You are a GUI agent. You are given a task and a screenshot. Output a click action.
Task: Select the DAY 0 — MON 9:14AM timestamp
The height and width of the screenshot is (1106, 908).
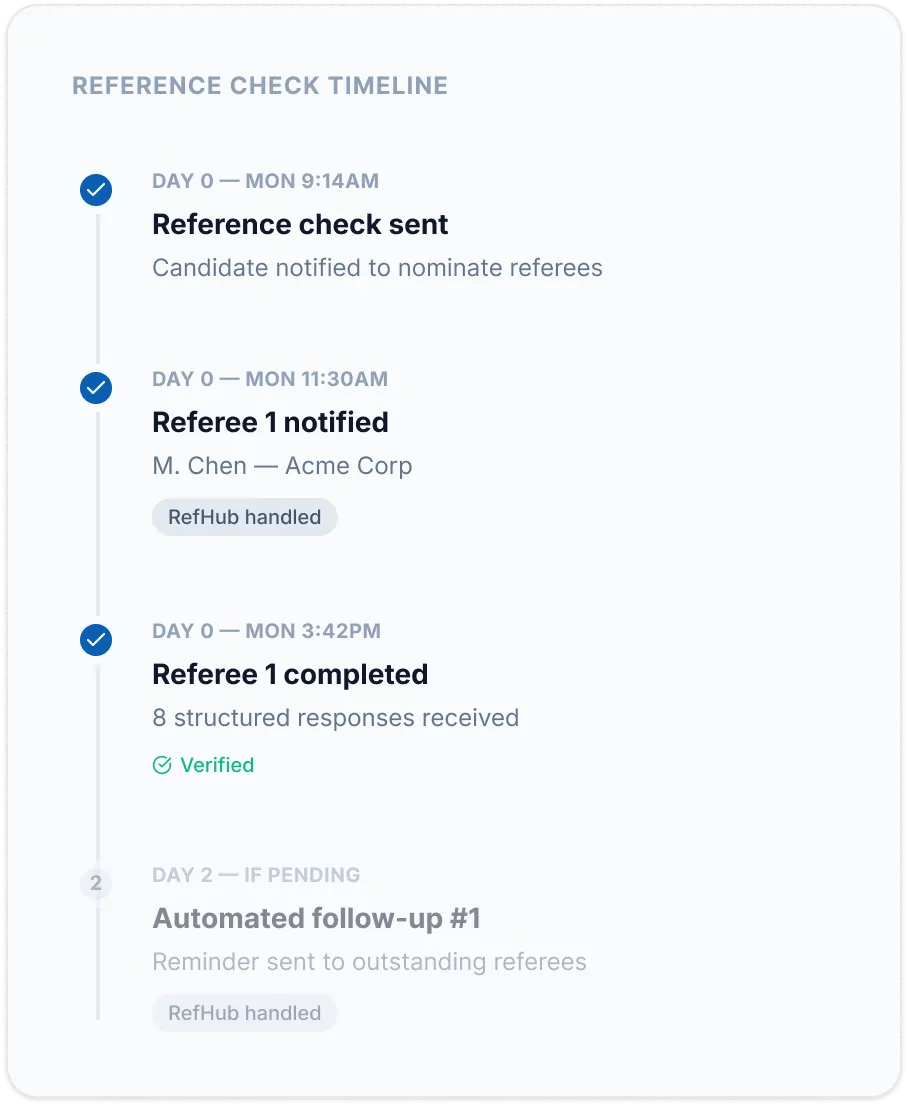tap(265, 181)
